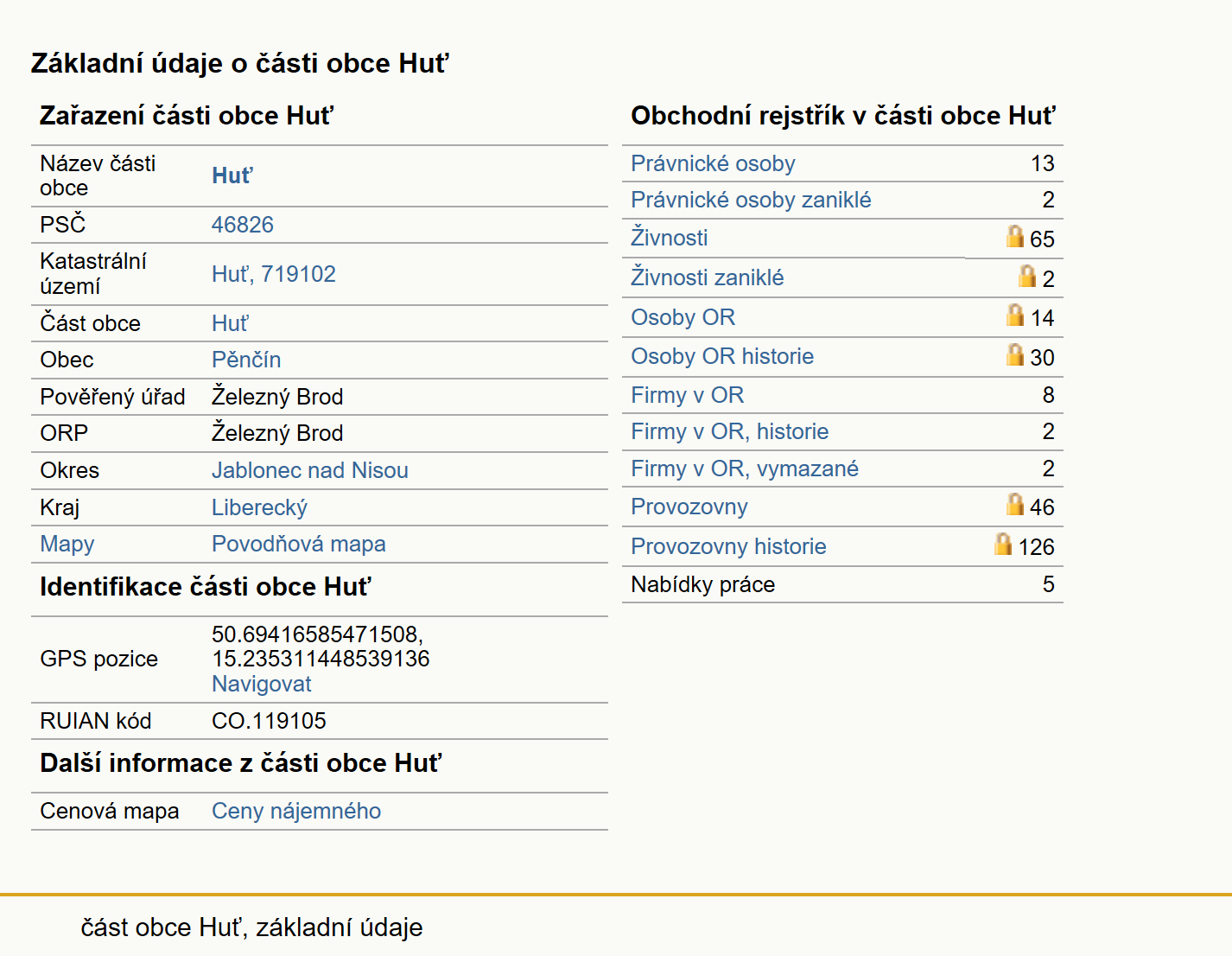Click lock icon in Provozovny historie row
Viewport: 1232px width, 956px height.
pyautogui.click(x=1003, y=544)
